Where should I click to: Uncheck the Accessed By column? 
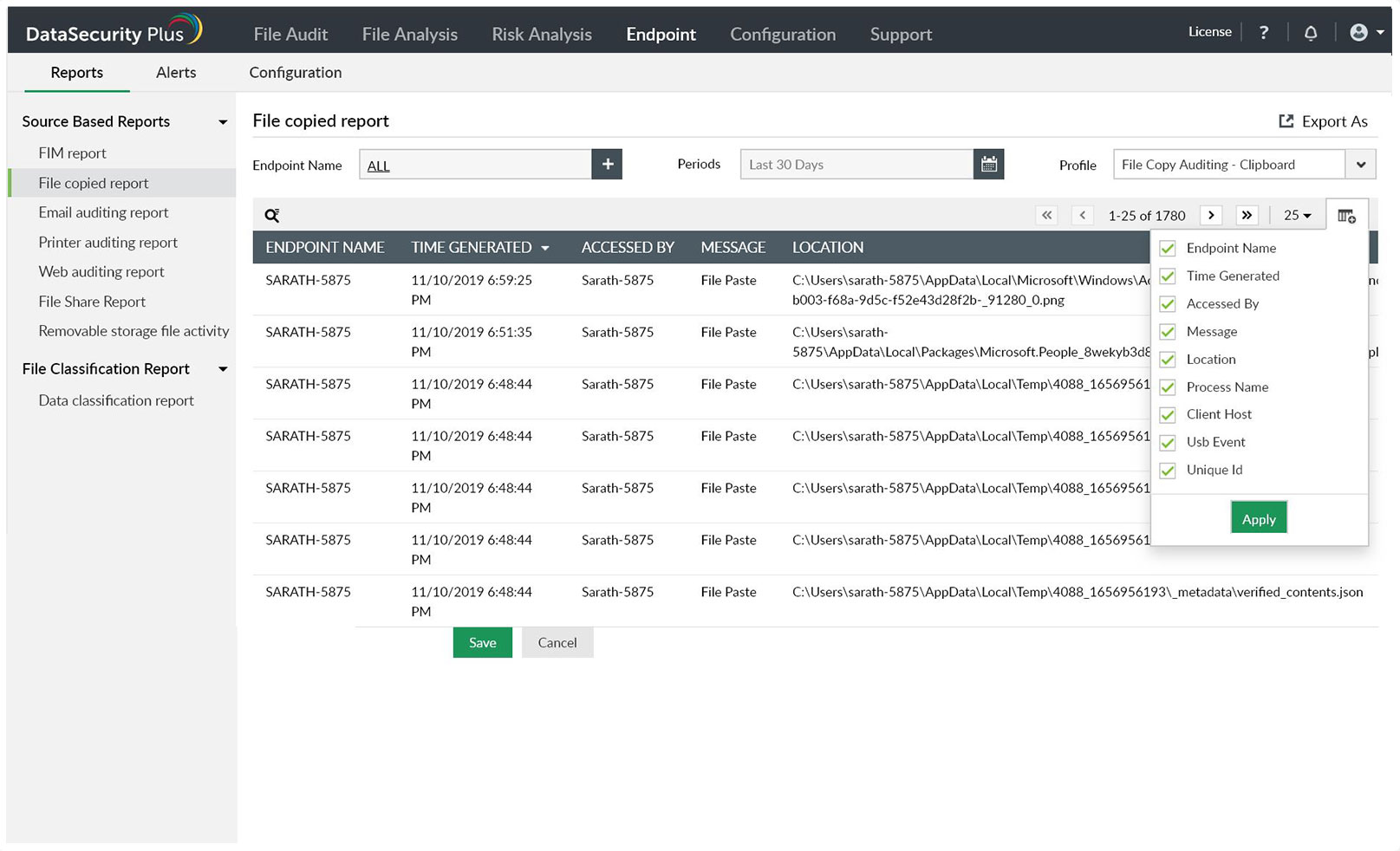click(x=1168, y=304)
